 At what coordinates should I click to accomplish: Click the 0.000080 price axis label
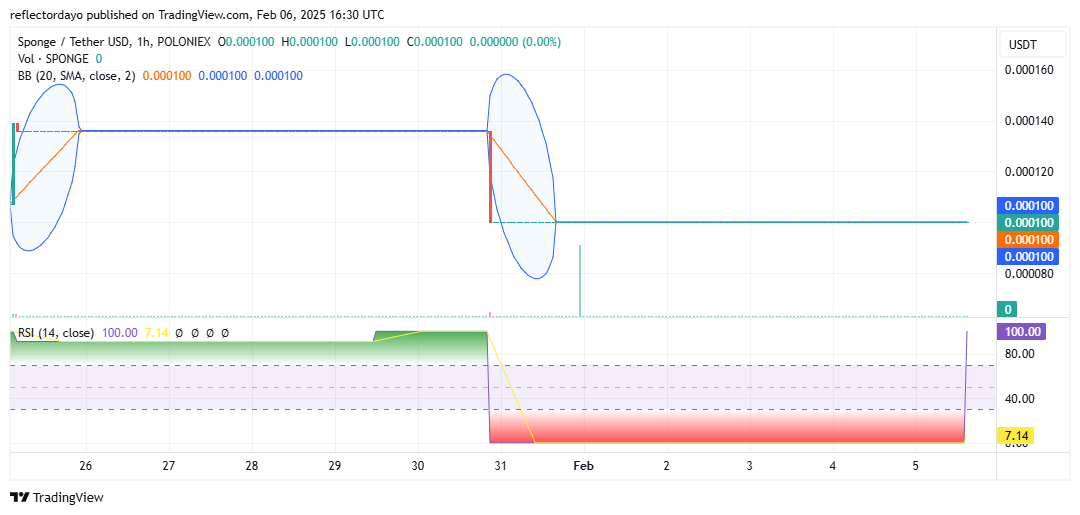click(x=1030, y=273)
